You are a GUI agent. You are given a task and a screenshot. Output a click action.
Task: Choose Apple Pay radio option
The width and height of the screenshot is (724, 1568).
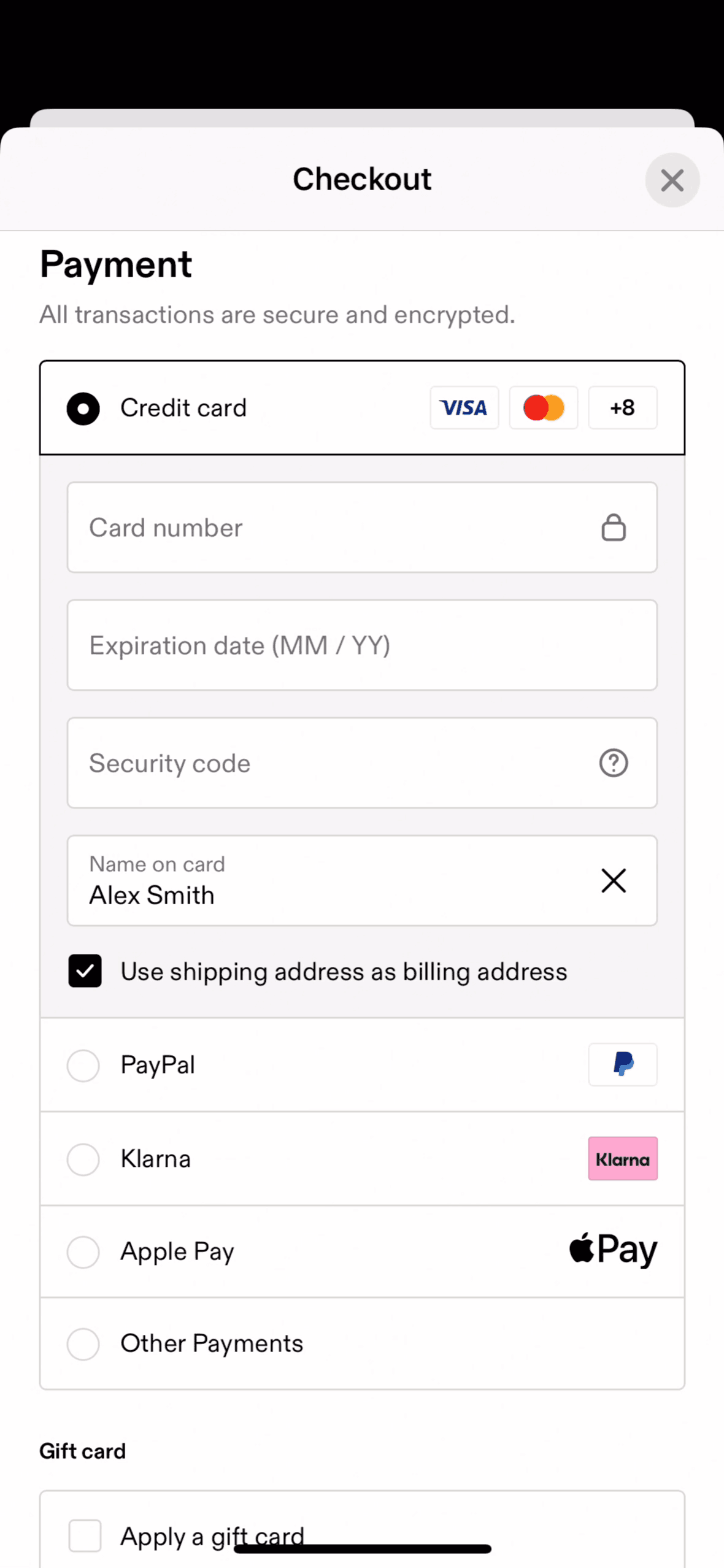[x=83, y=1251]
